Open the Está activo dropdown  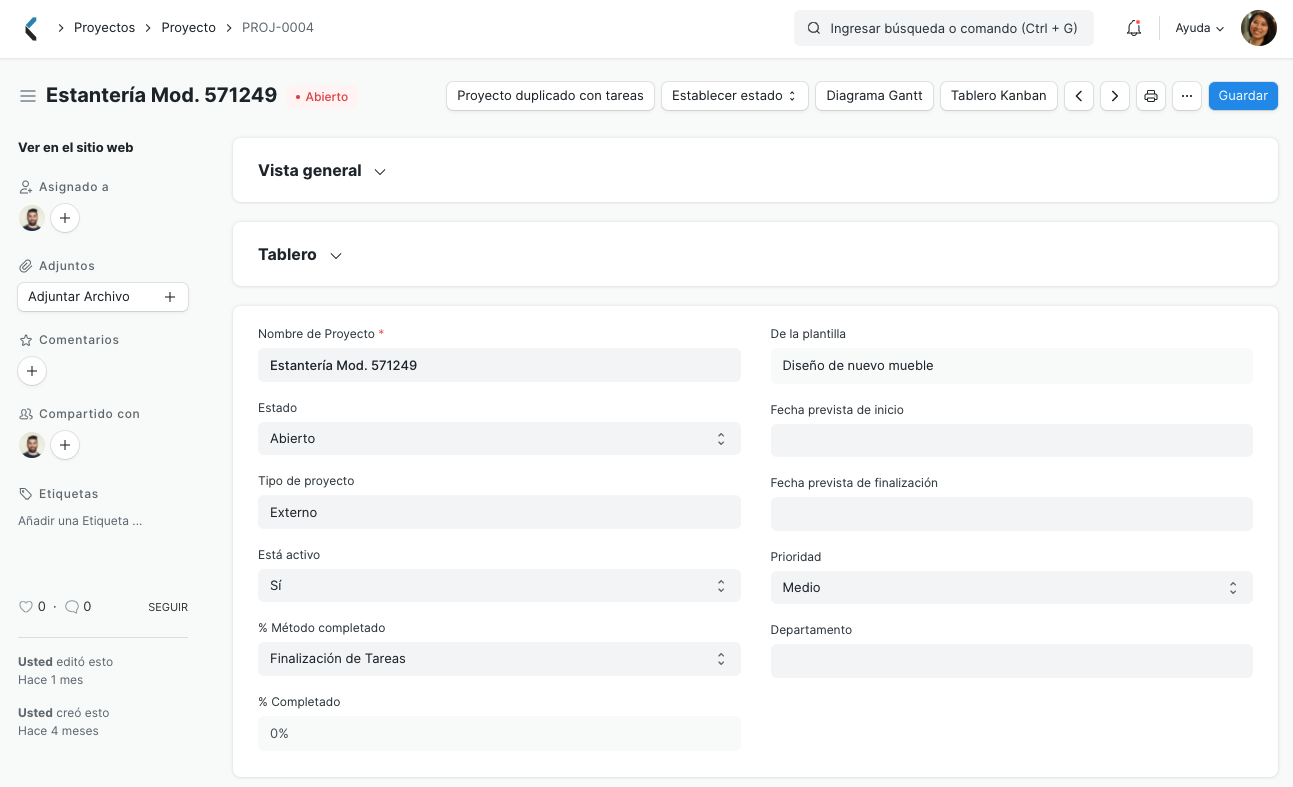[x=499, y=585]
